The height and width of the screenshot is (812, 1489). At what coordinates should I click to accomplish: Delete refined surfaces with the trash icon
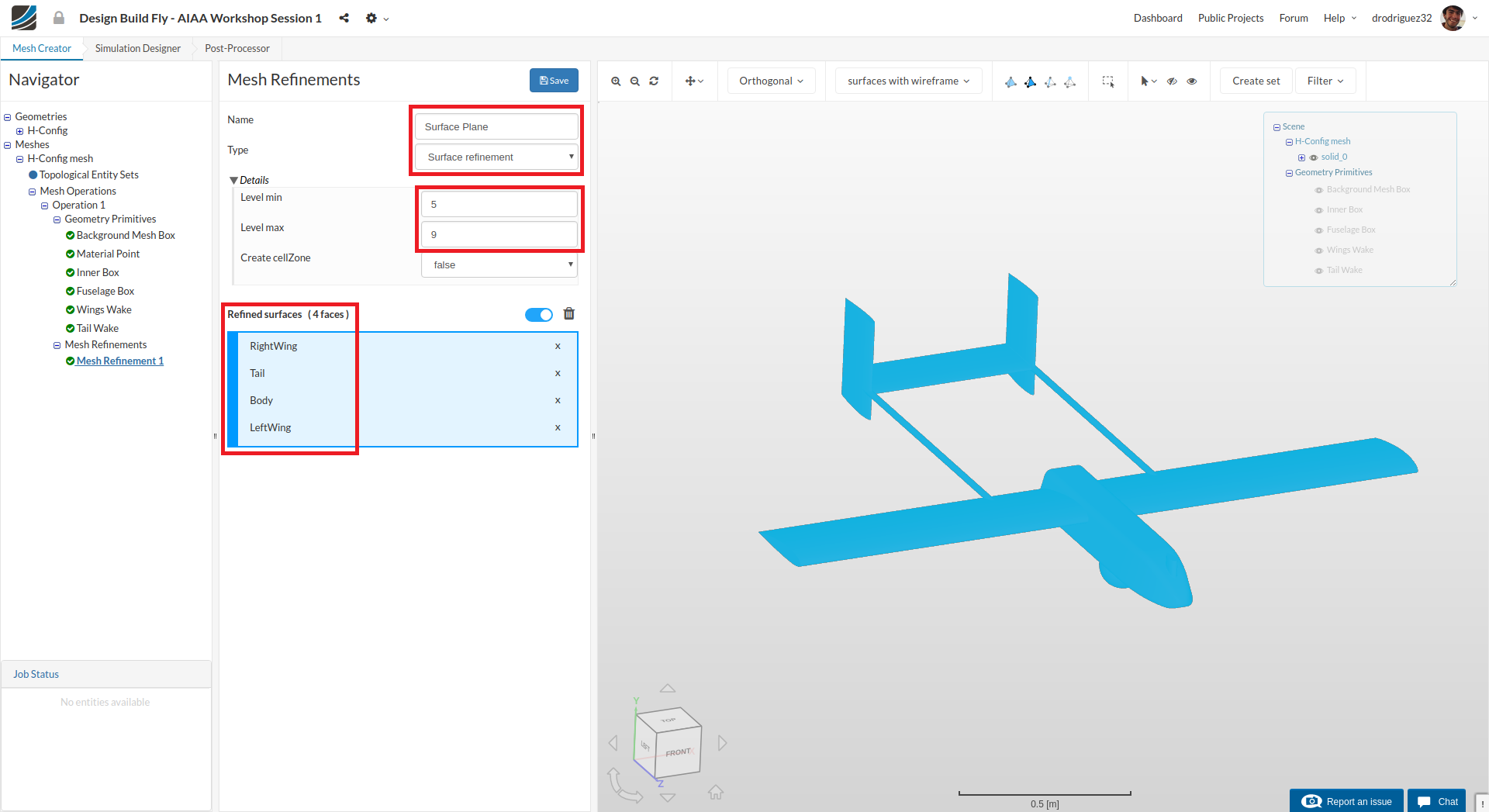569,313
